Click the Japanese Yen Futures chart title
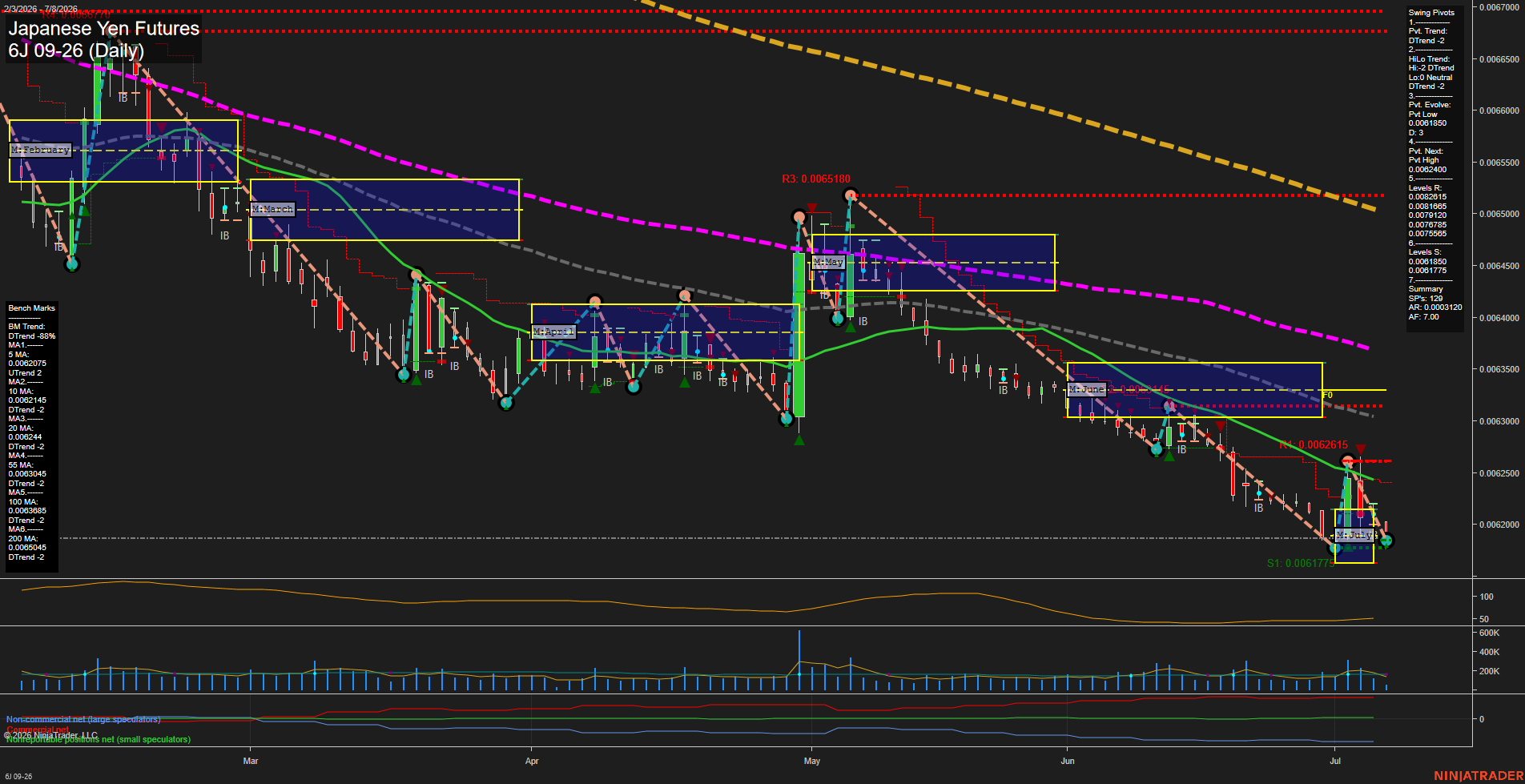The image size is (1525, 784). [x=104, y=29]
